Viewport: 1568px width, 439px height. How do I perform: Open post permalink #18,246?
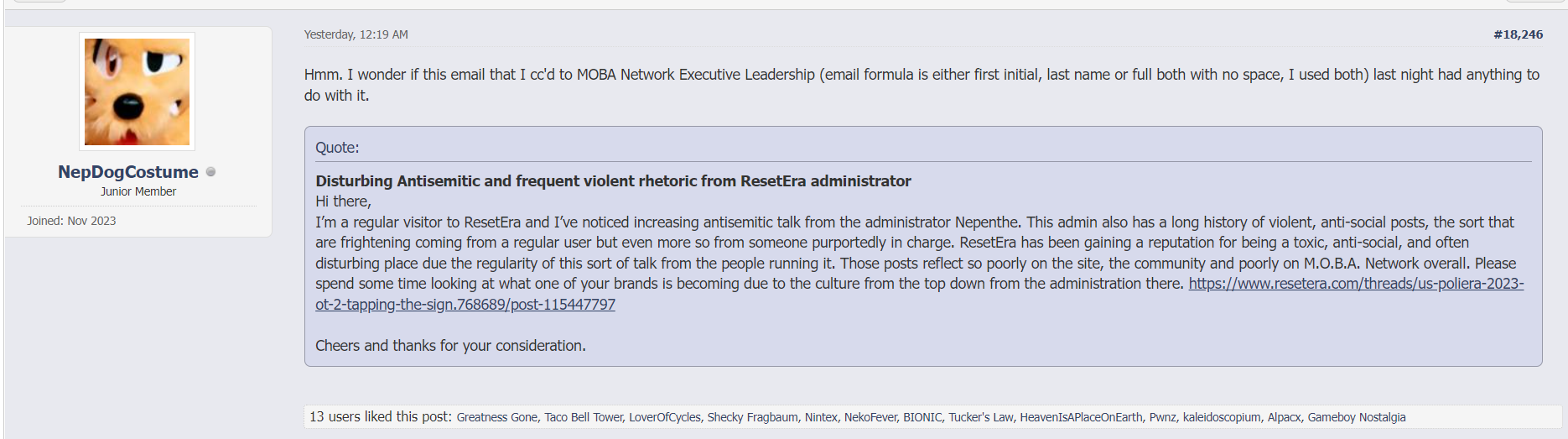pyautogui.click(x=1518, y=34)
